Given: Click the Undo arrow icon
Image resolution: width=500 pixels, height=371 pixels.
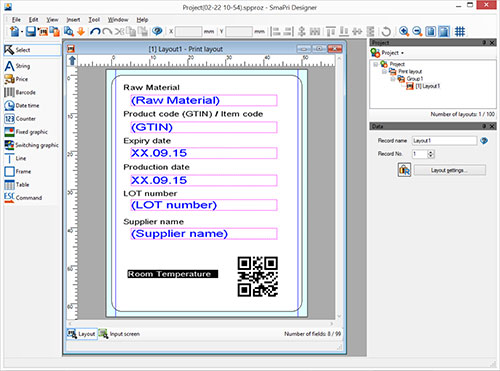Looking at the screenshot, I should click(95, 31).
